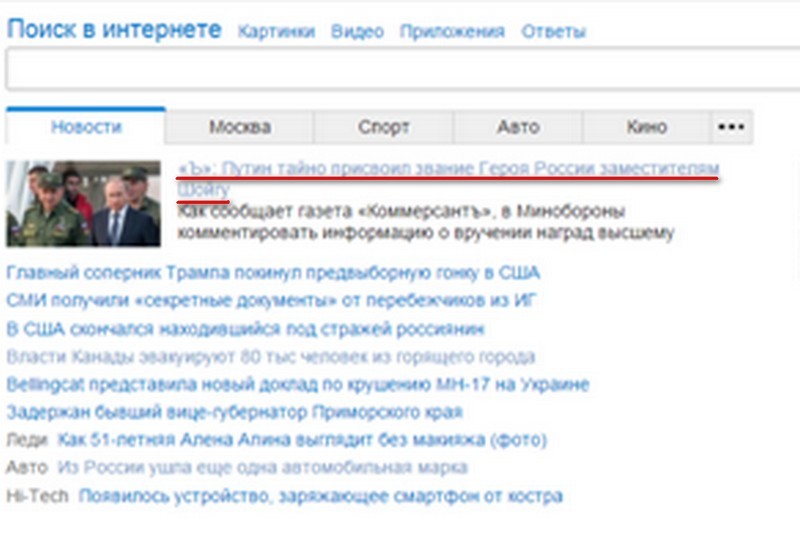The image size is (800, 534).
Task: Click the search input field
Action: tap(400, 70)
